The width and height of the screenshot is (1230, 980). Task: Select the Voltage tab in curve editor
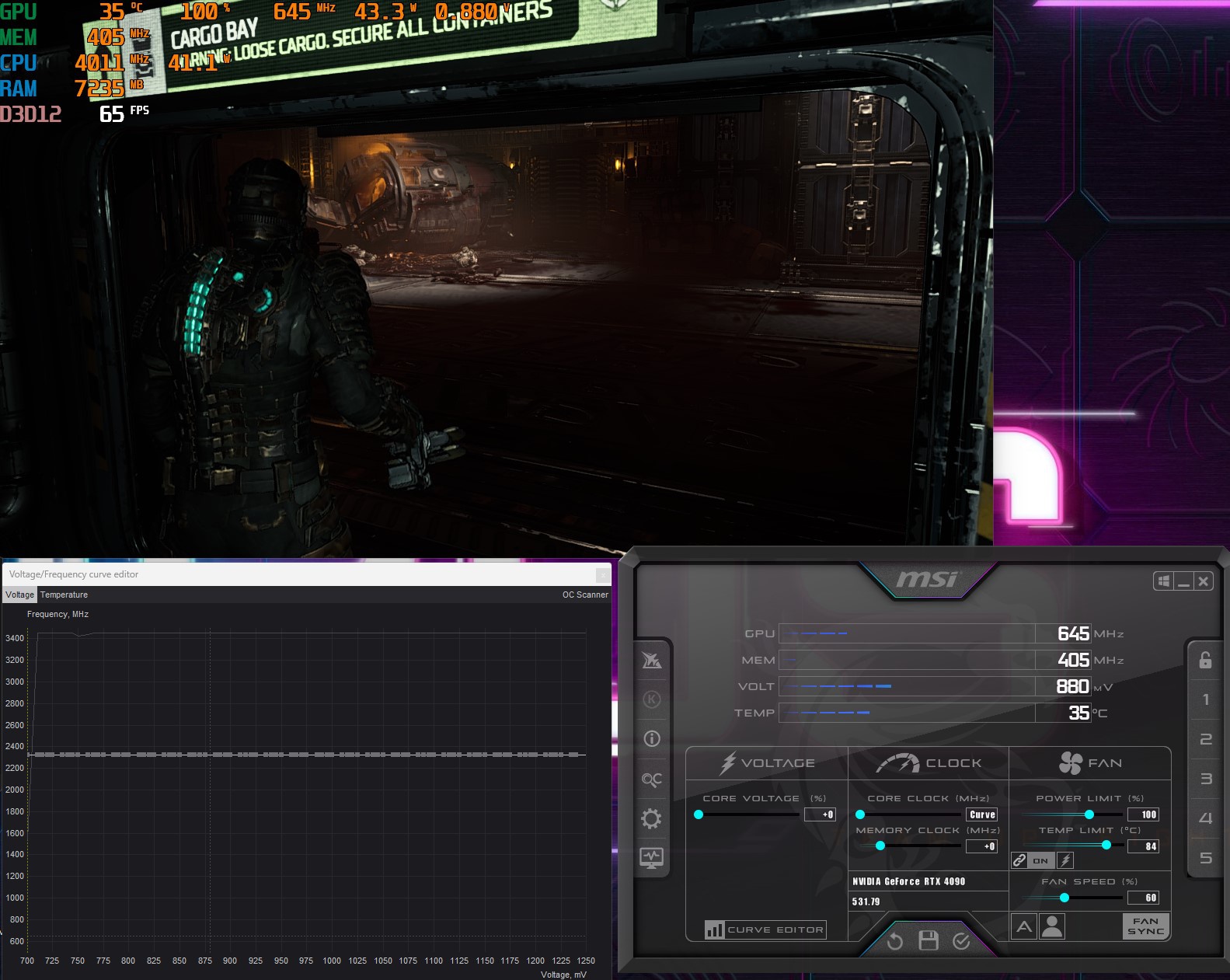[19, 595]
